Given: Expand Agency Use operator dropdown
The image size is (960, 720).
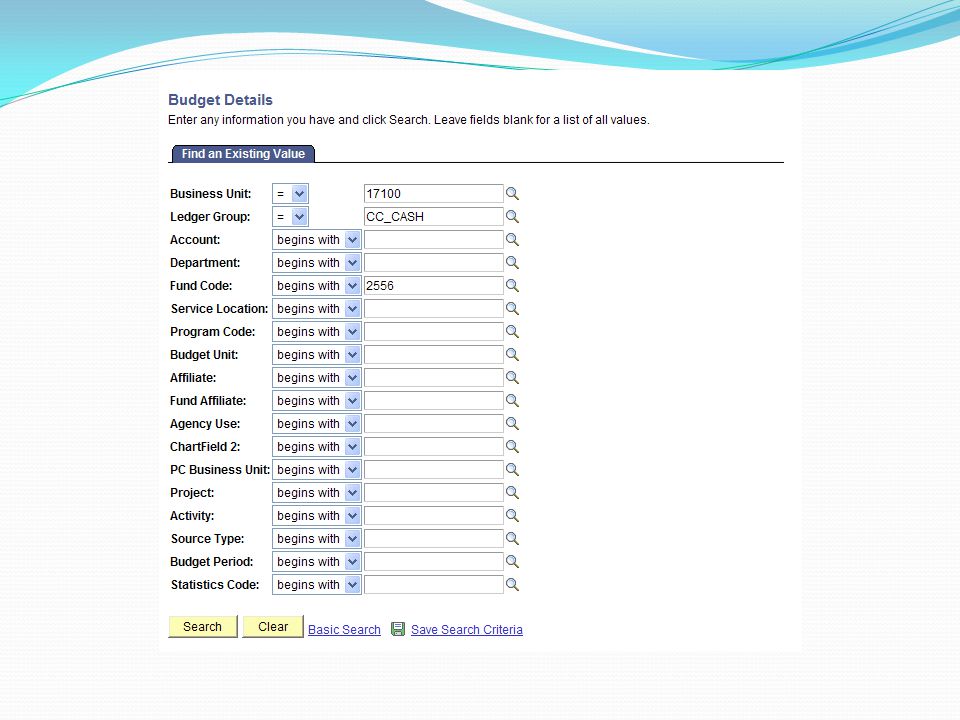Looking at the screenshot, I should (317, 424).
